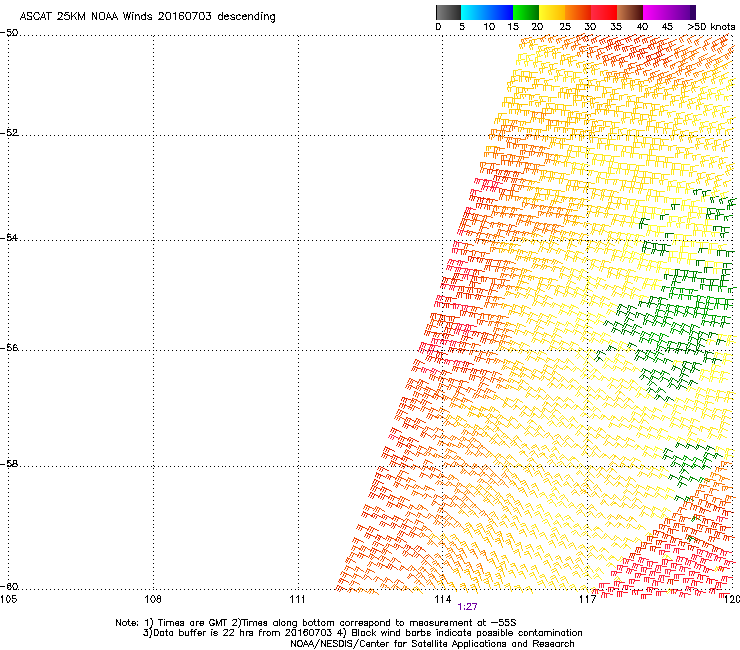
Task: Click the '108' longitude axis label
Action: point(153,599)
